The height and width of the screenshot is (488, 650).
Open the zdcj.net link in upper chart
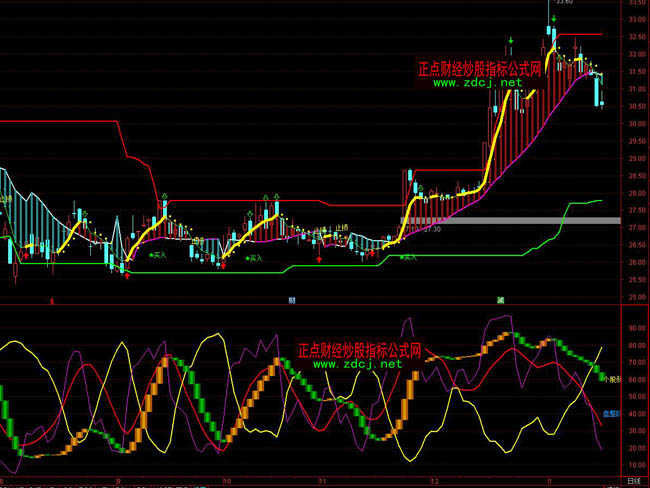click(x=478, y=83)
